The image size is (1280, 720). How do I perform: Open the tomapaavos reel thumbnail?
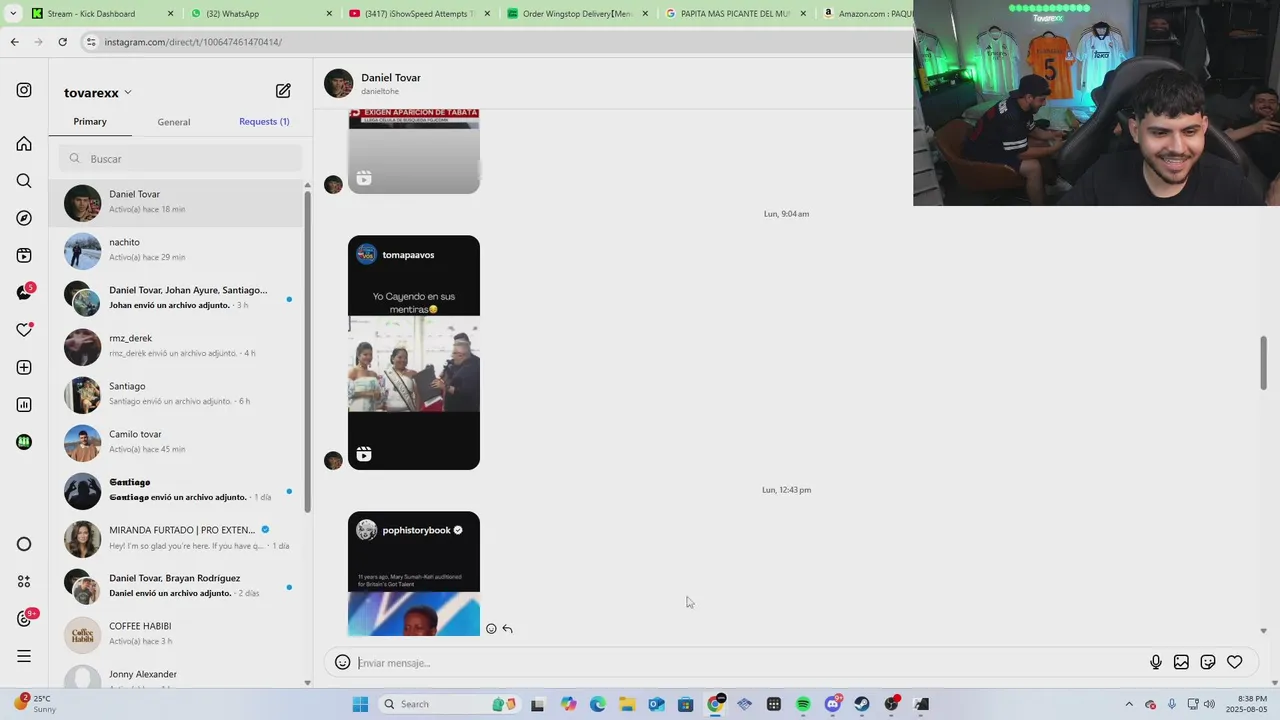[414, 352]
